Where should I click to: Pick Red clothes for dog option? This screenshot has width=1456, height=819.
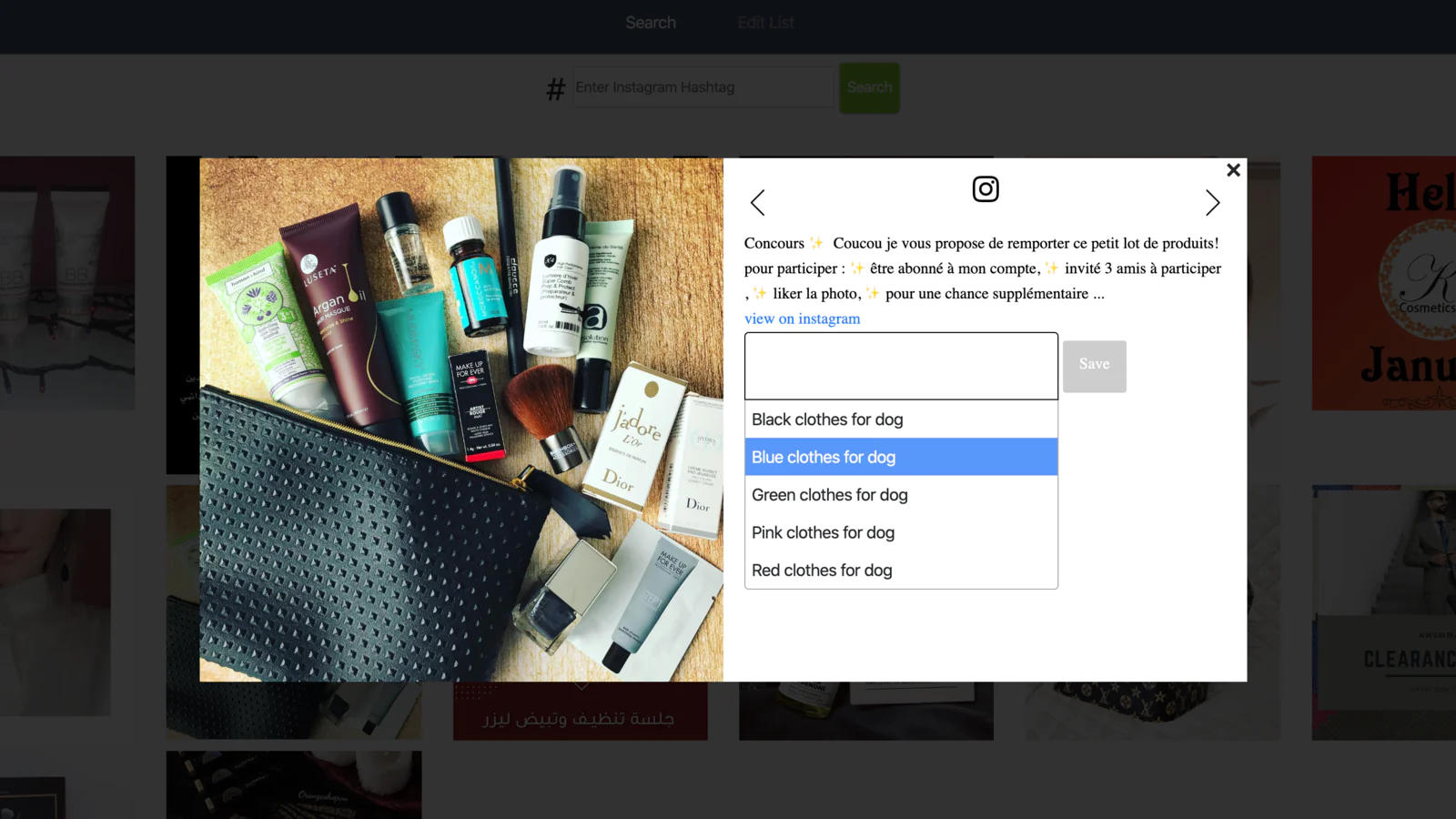(901, 571)
